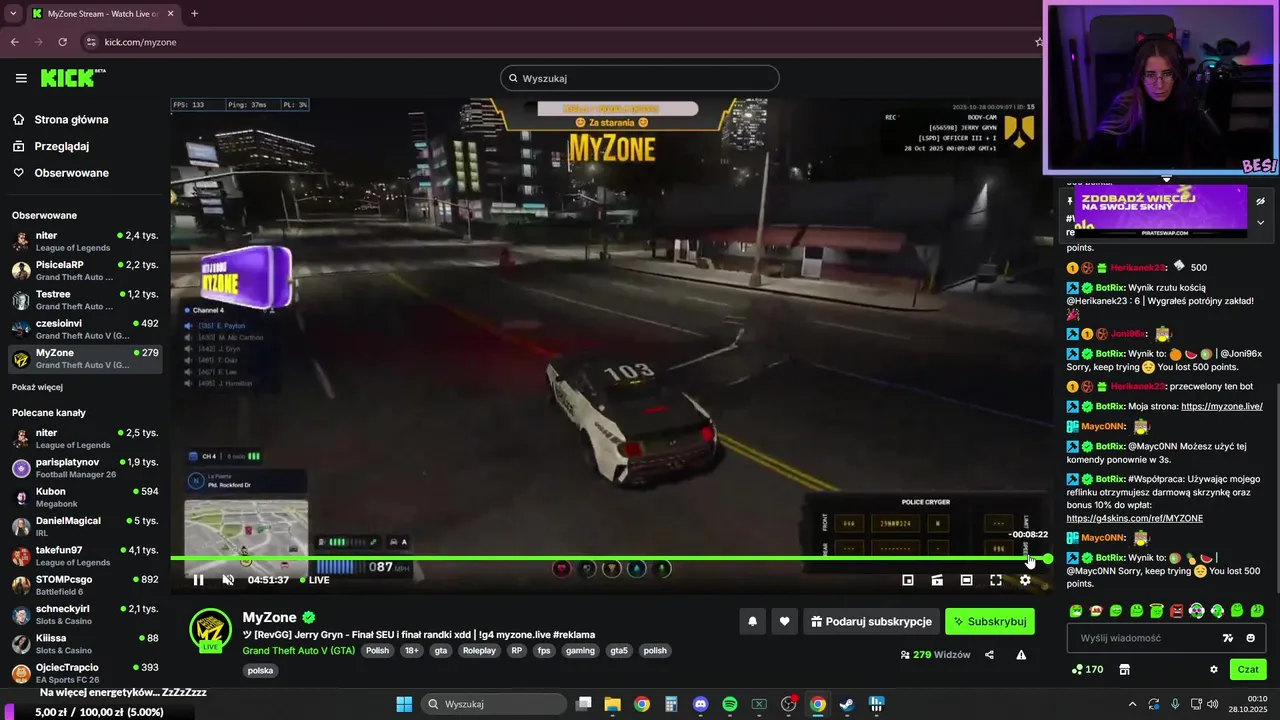Toggle notification bell for MyZone

[752, 622]
